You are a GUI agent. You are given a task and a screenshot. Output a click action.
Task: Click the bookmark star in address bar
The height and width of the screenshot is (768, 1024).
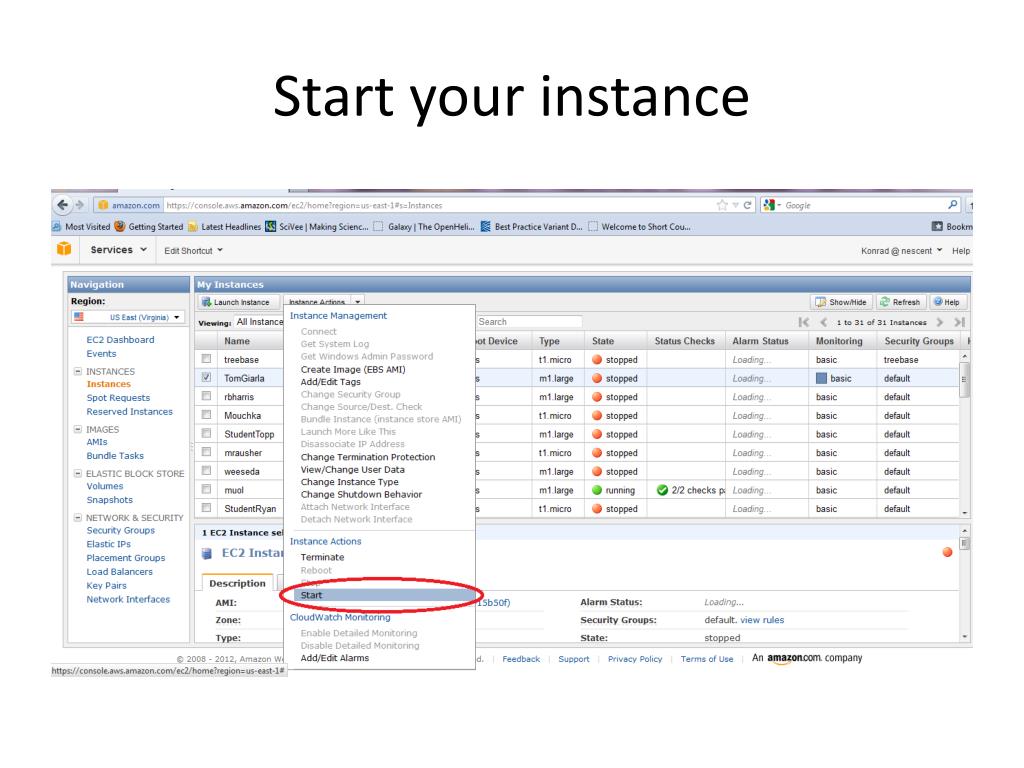722,205
